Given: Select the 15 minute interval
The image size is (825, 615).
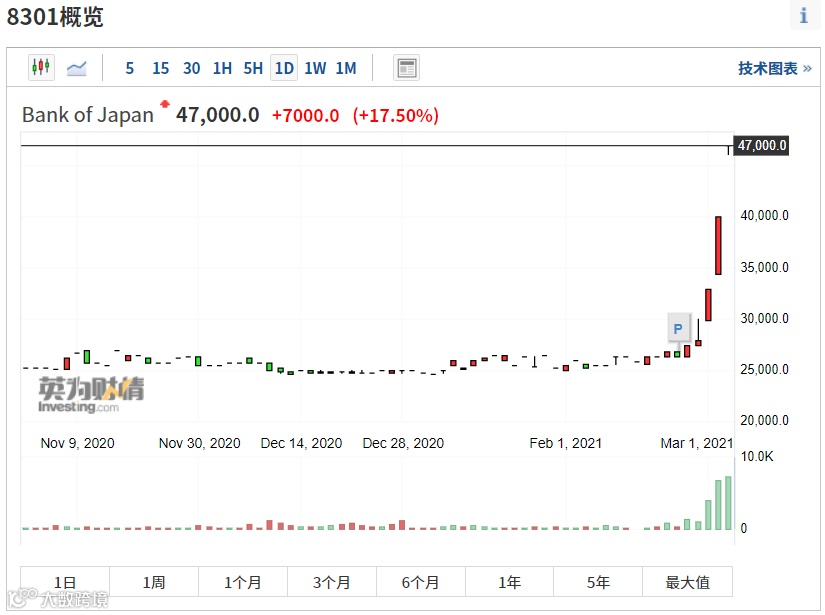Looking at the screenshot, I should (x=160, y=68).
